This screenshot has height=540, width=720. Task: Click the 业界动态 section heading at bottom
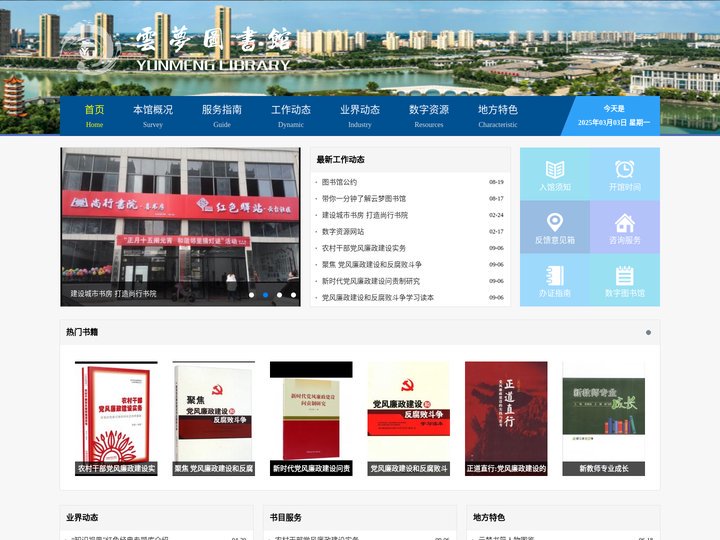82,518
